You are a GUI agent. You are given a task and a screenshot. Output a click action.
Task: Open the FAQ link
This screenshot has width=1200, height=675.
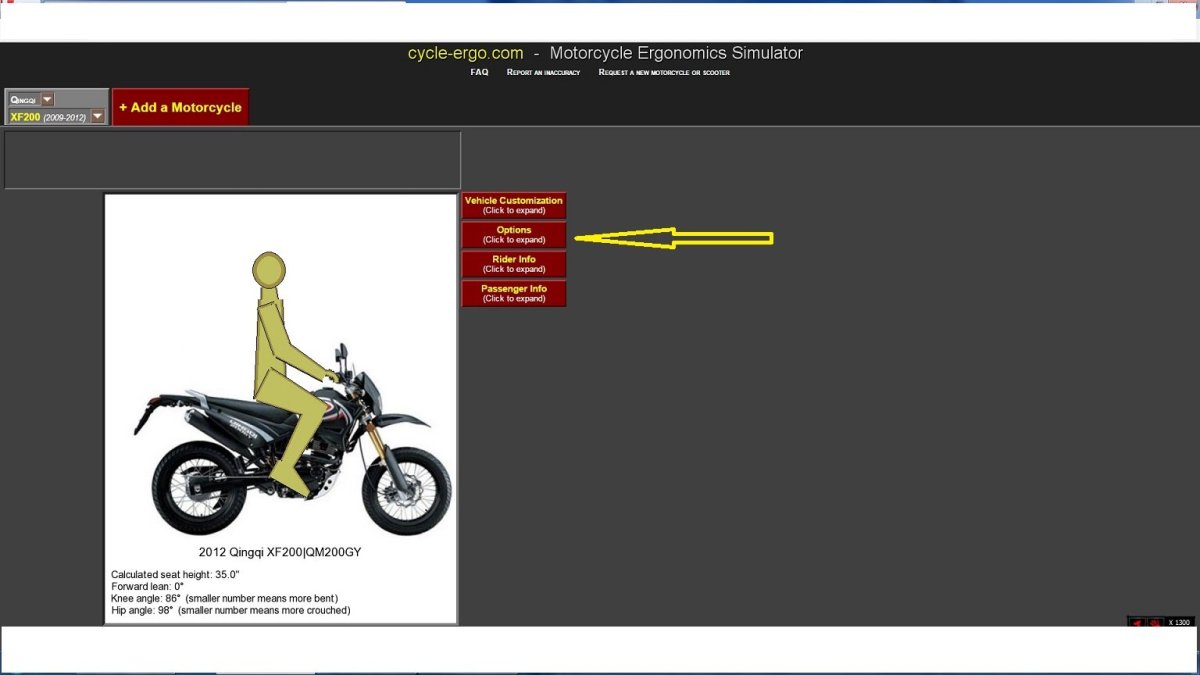coord(479,72)
